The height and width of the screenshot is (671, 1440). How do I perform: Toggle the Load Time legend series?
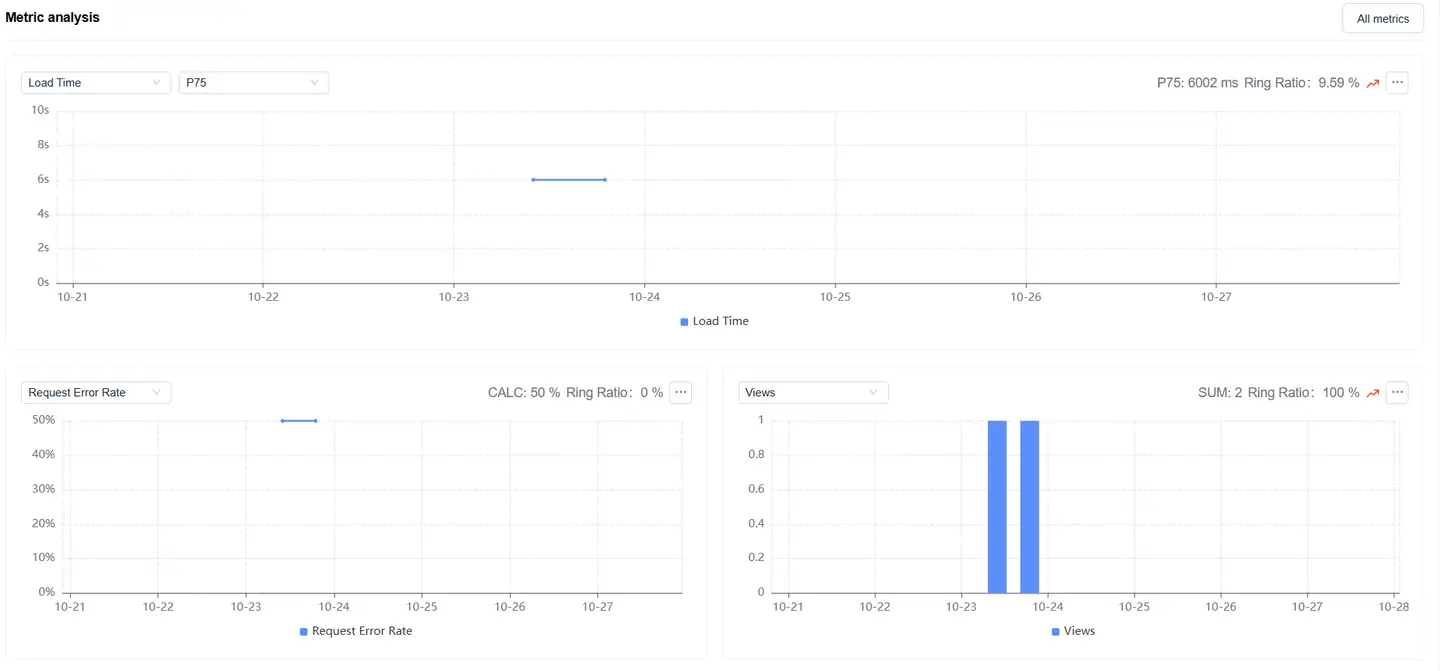720,322
